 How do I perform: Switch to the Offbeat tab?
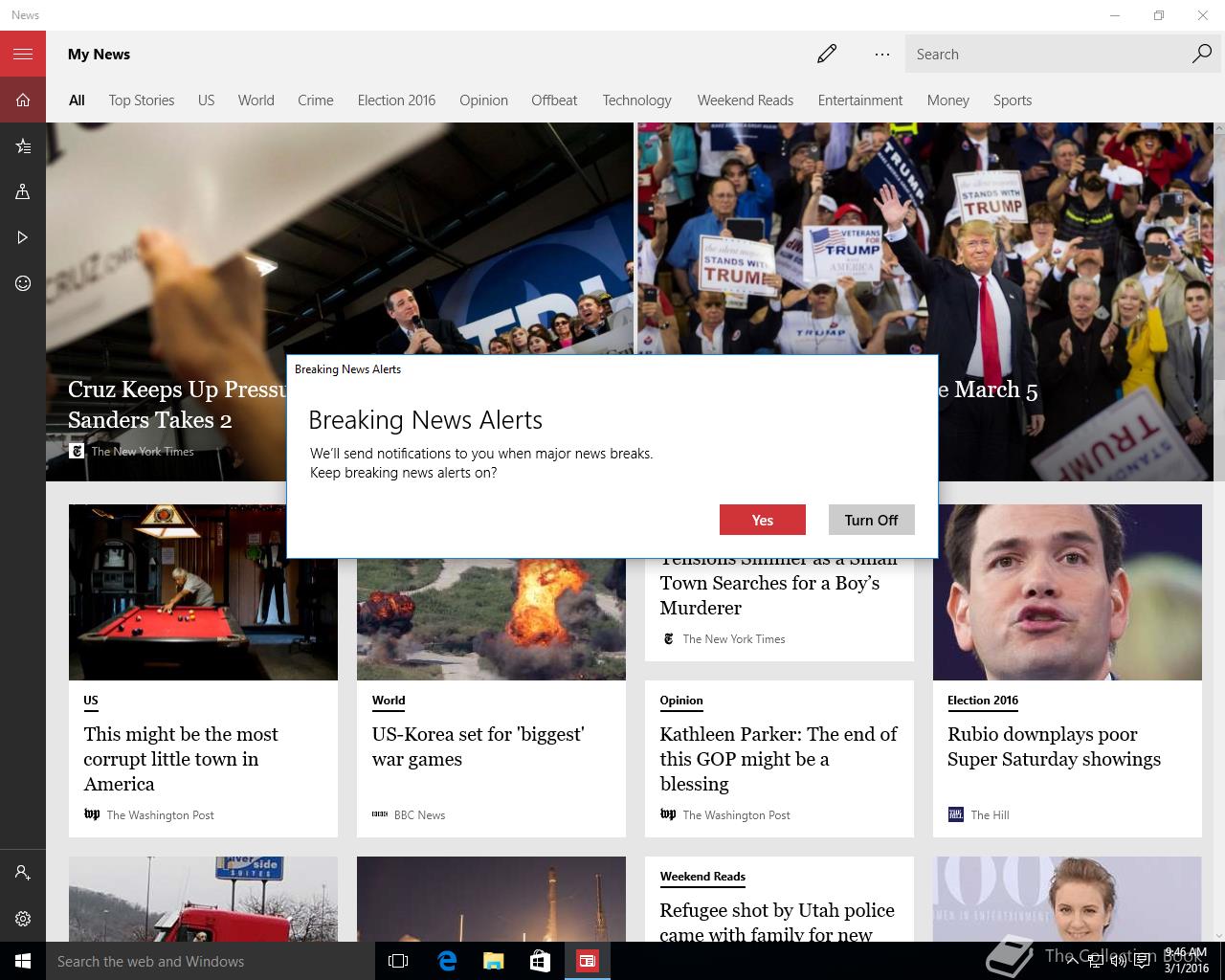[554, 100]
